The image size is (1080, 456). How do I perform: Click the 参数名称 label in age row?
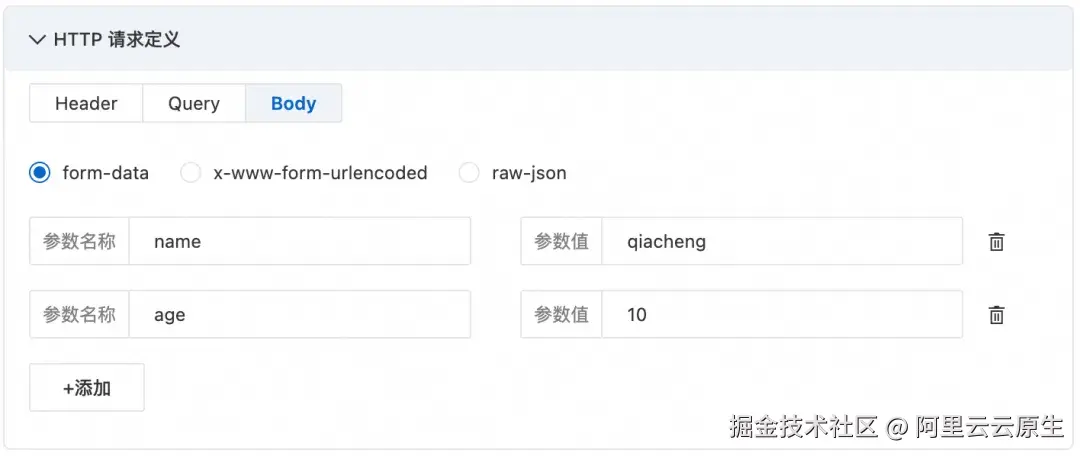pyautogui.click(x=79, y=315)
